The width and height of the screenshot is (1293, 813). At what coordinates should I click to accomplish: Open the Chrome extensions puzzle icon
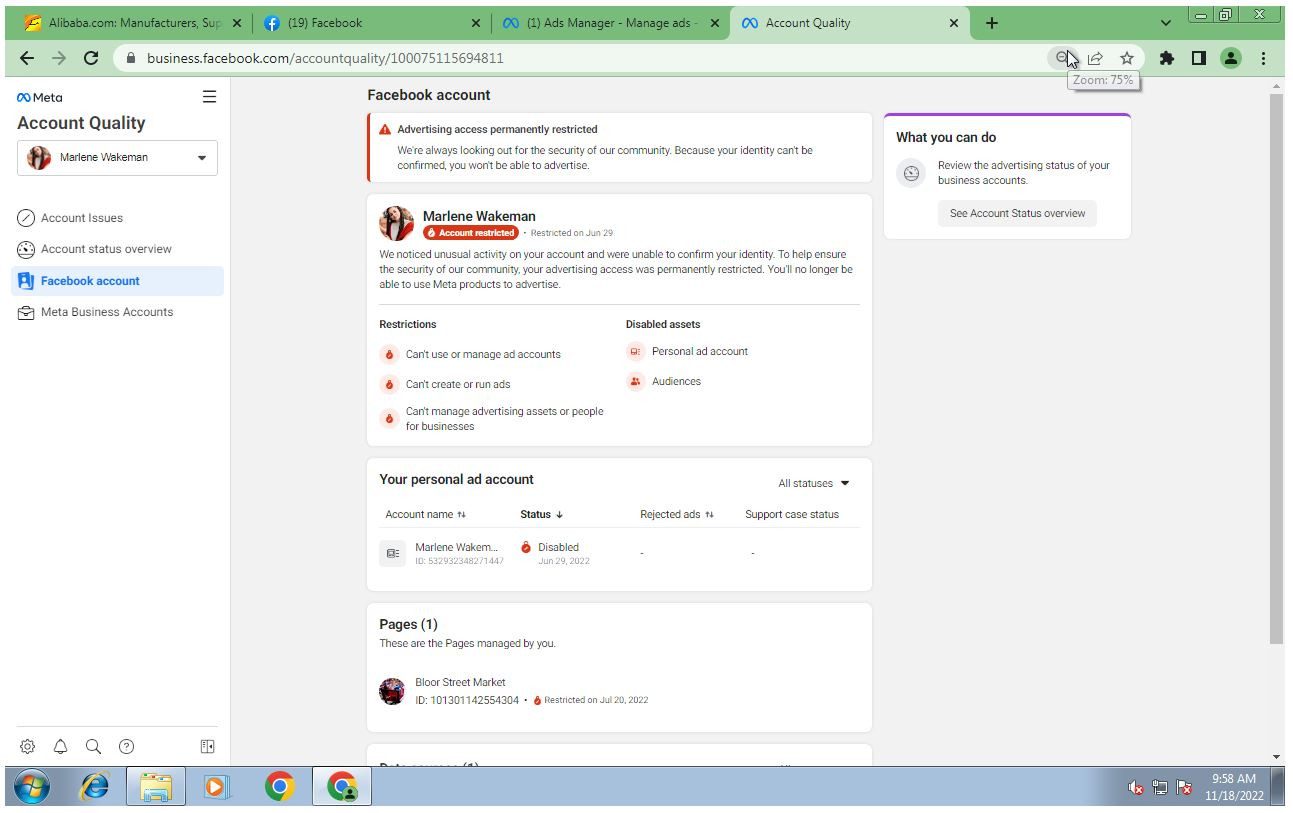tap(1166, 58)
